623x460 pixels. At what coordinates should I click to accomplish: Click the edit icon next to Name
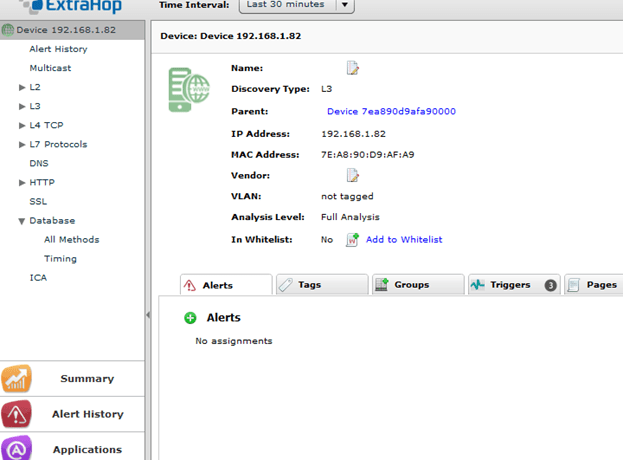(352, 68)
